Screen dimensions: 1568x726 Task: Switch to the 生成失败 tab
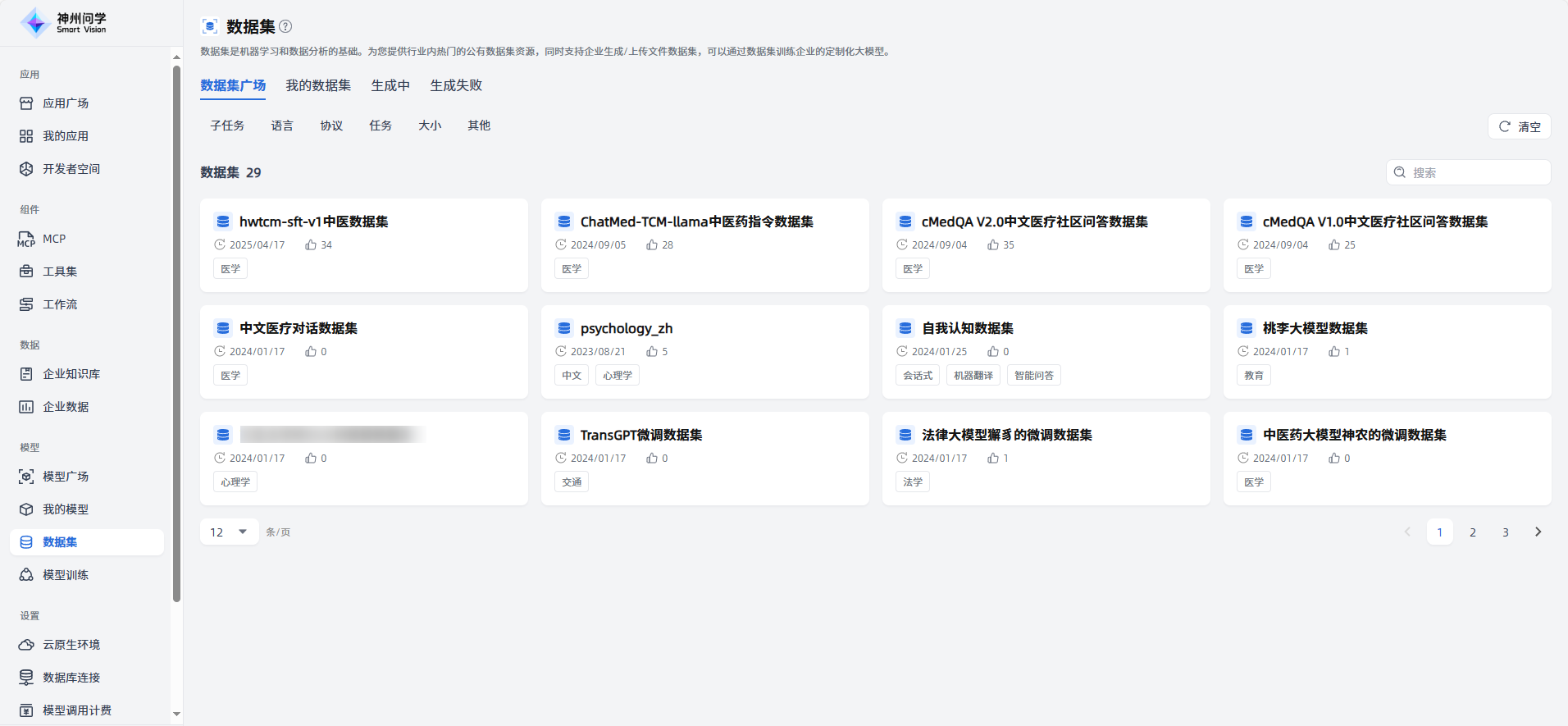click(x=456, y=85)
